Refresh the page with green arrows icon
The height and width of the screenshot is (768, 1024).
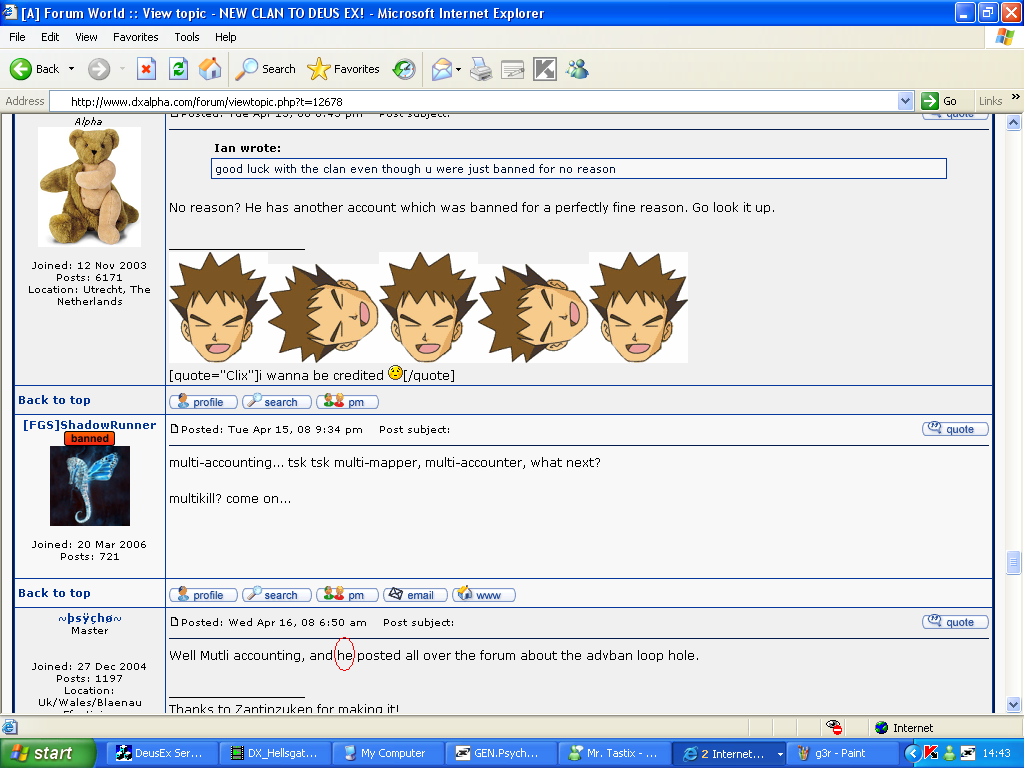tap(178, 69)
